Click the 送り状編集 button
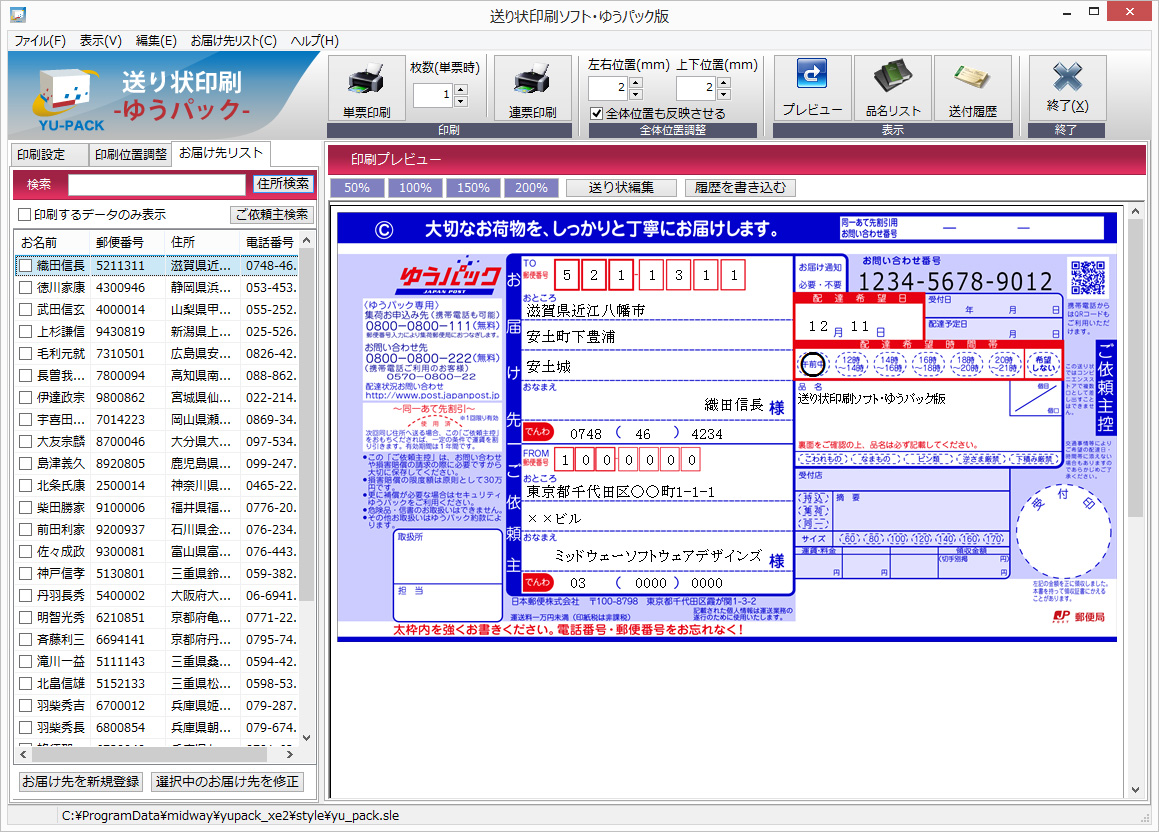Viewport: 1159px width, 832px height. click(x=621, y=188)
